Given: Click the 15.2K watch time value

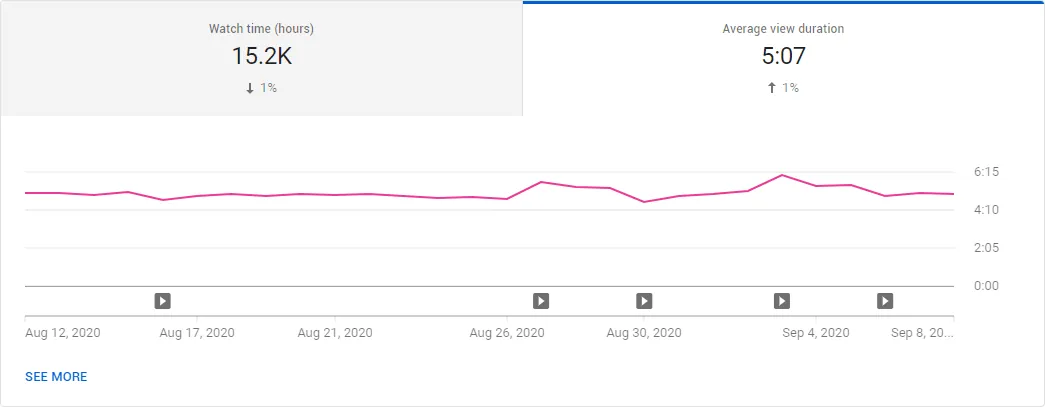Looking at the screenshot, I should pos(261,57).
